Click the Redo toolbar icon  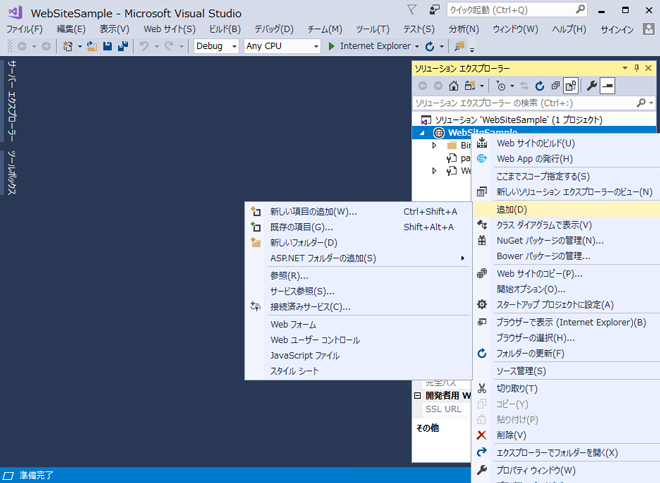169,46
